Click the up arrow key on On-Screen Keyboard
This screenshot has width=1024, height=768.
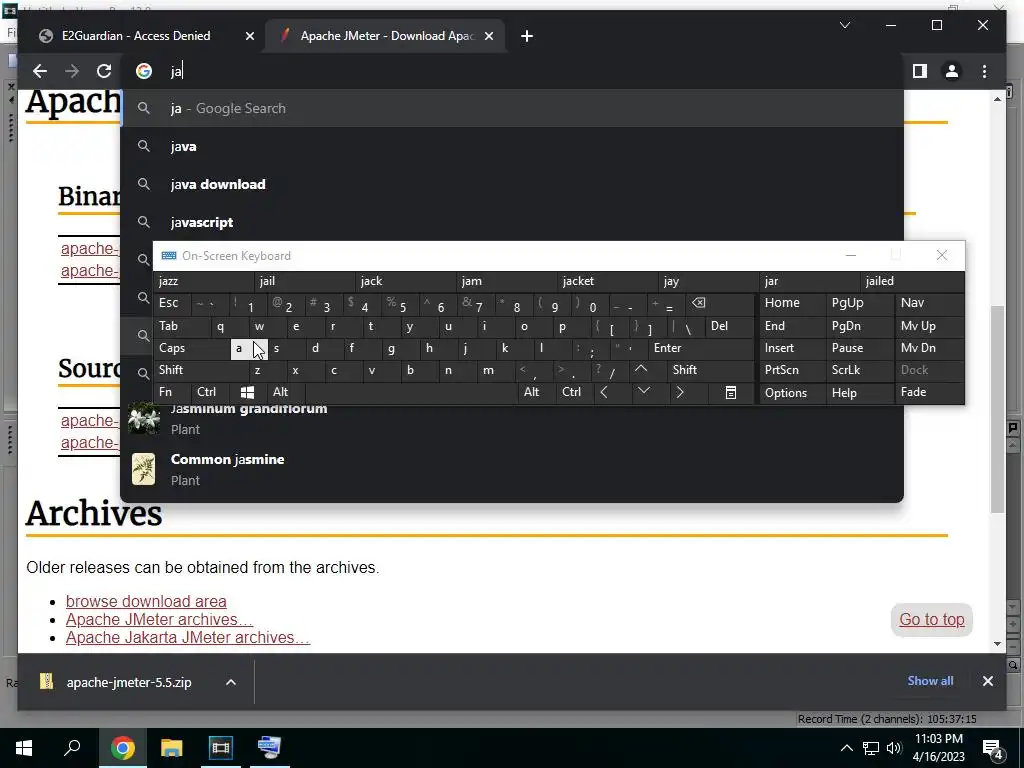(641, 370)
